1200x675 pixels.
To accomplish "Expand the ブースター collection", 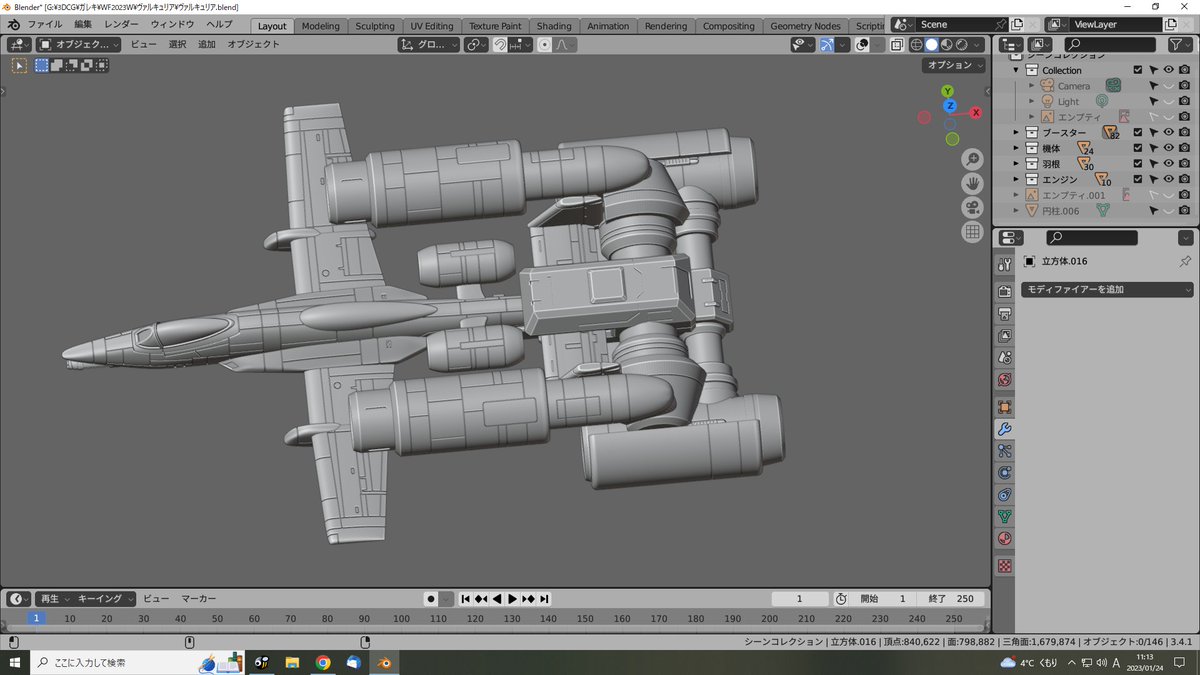I will point(1016,132).
